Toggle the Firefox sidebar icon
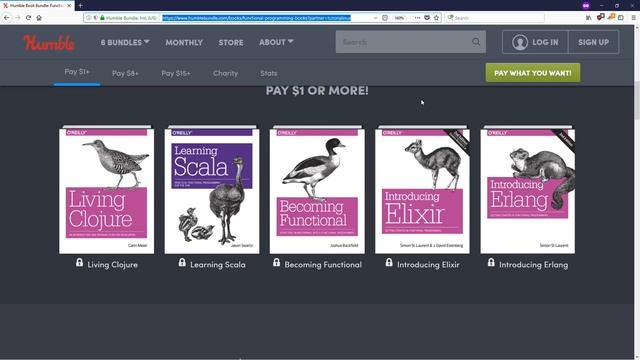 coord(621,18)
